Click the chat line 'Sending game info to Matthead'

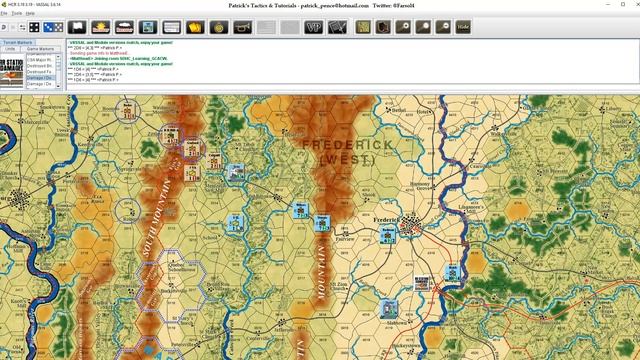click(x=99, y=53)
